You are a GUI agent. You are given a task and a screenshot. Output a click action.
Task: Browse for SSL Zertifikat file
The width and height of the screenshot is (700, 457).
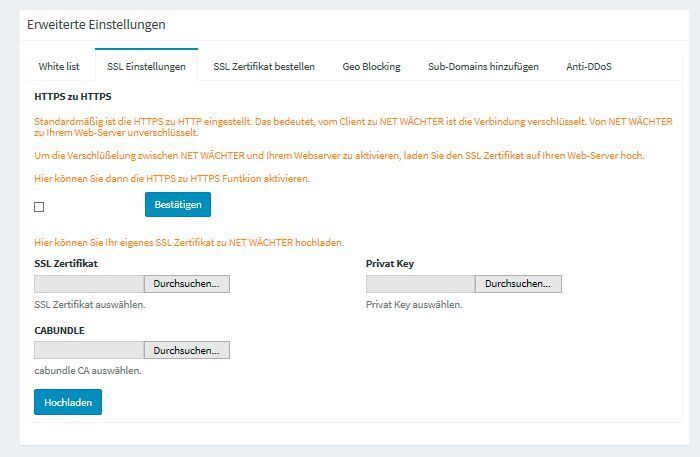click(x=187, y=284)
